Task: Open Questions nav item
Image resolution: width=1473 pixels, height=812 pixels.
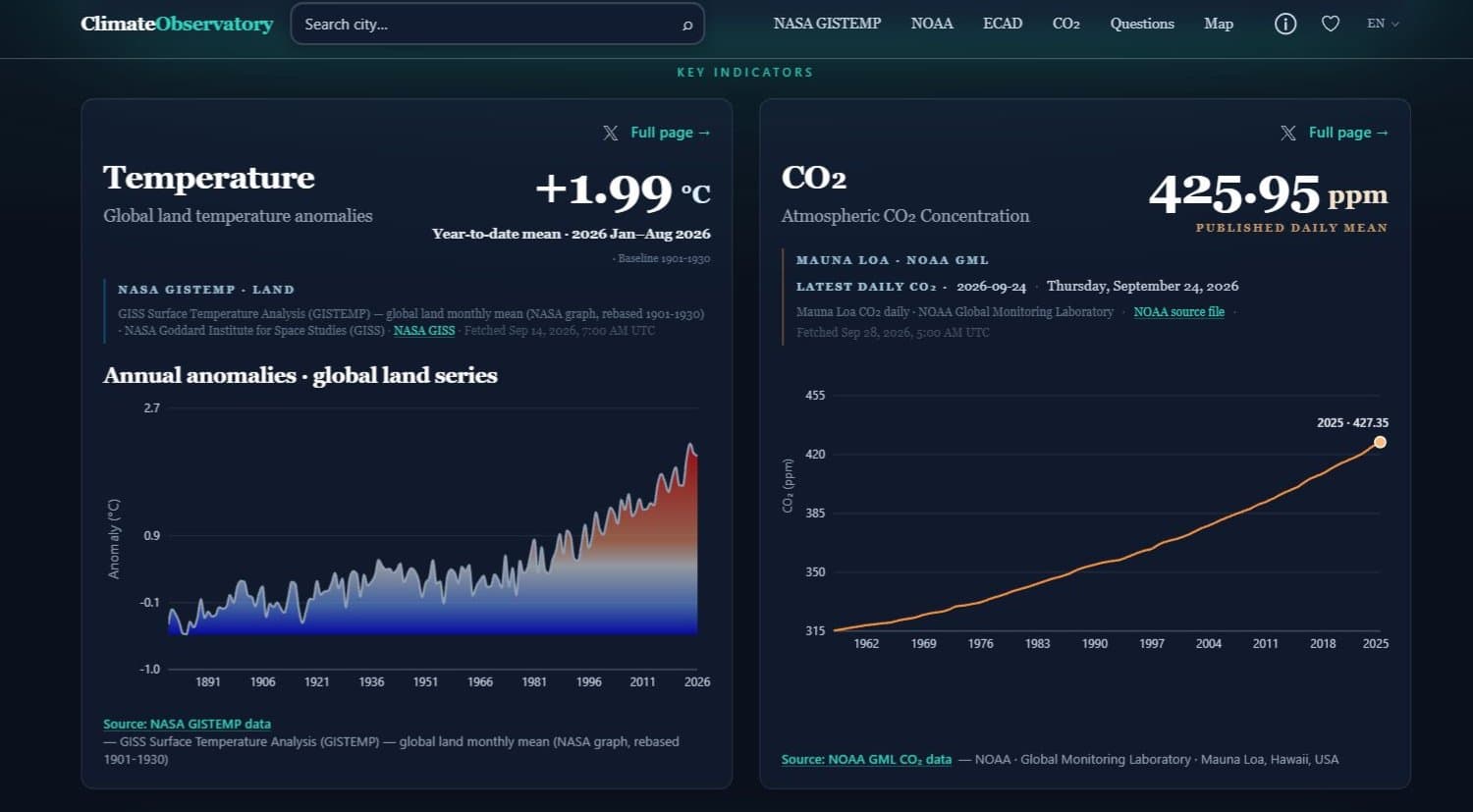Action: point(1142,24)
